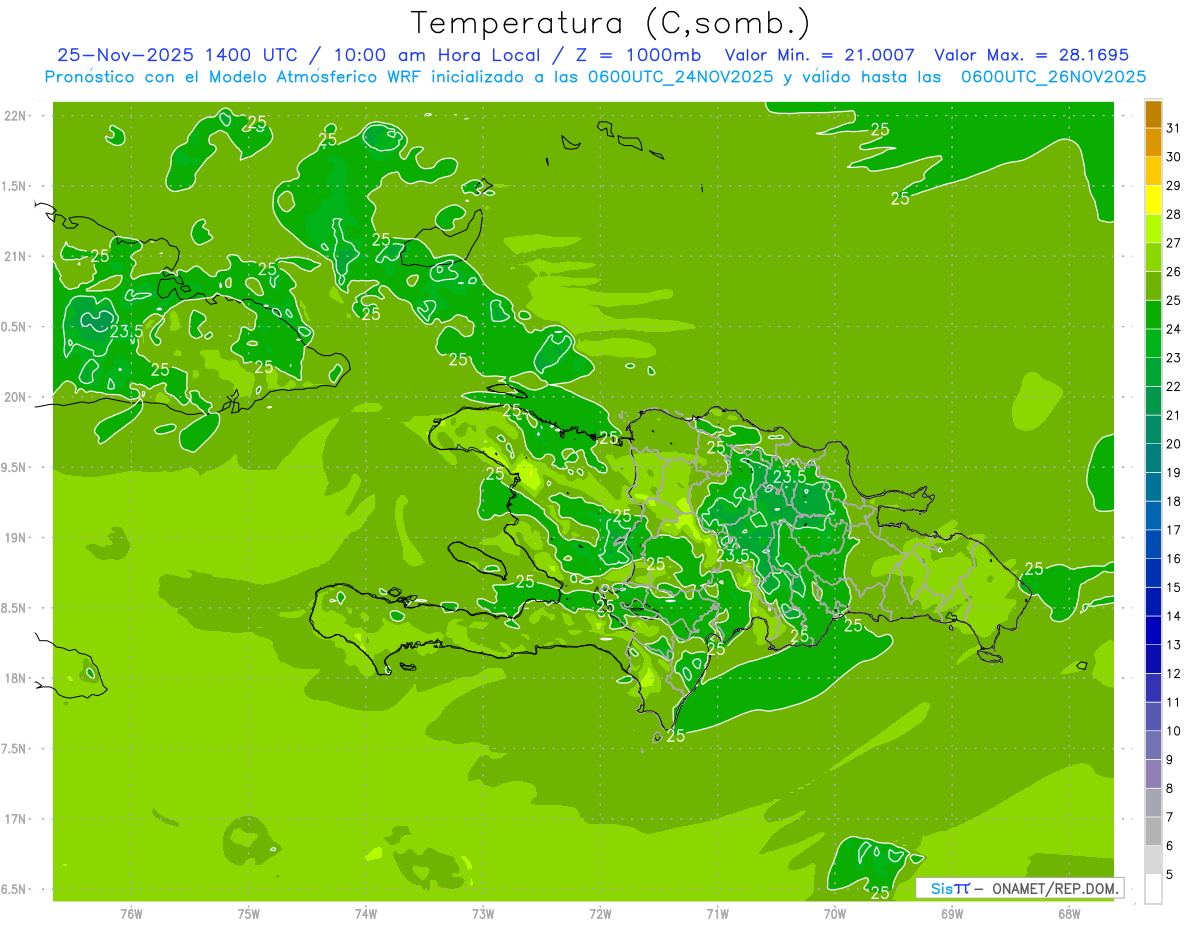
Task: Click the valid-until time "0600UTC_26NOV2025"
Action: coord(1053,77)
